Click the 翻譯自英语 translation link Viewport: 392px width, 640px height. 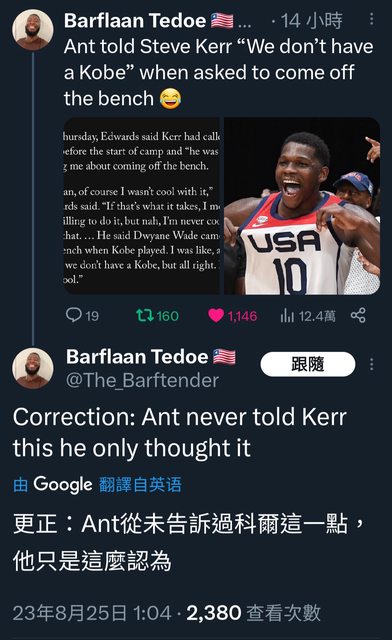click(140, 485)
